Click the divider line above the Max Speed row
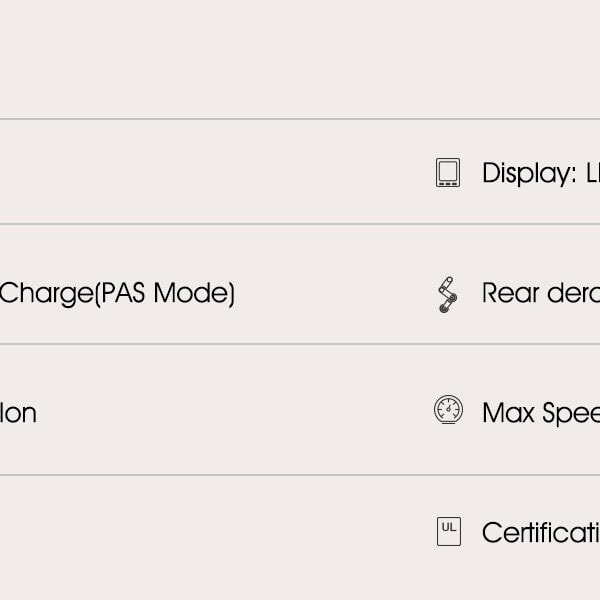Viewport: 600px width, 600px height. 300,344
